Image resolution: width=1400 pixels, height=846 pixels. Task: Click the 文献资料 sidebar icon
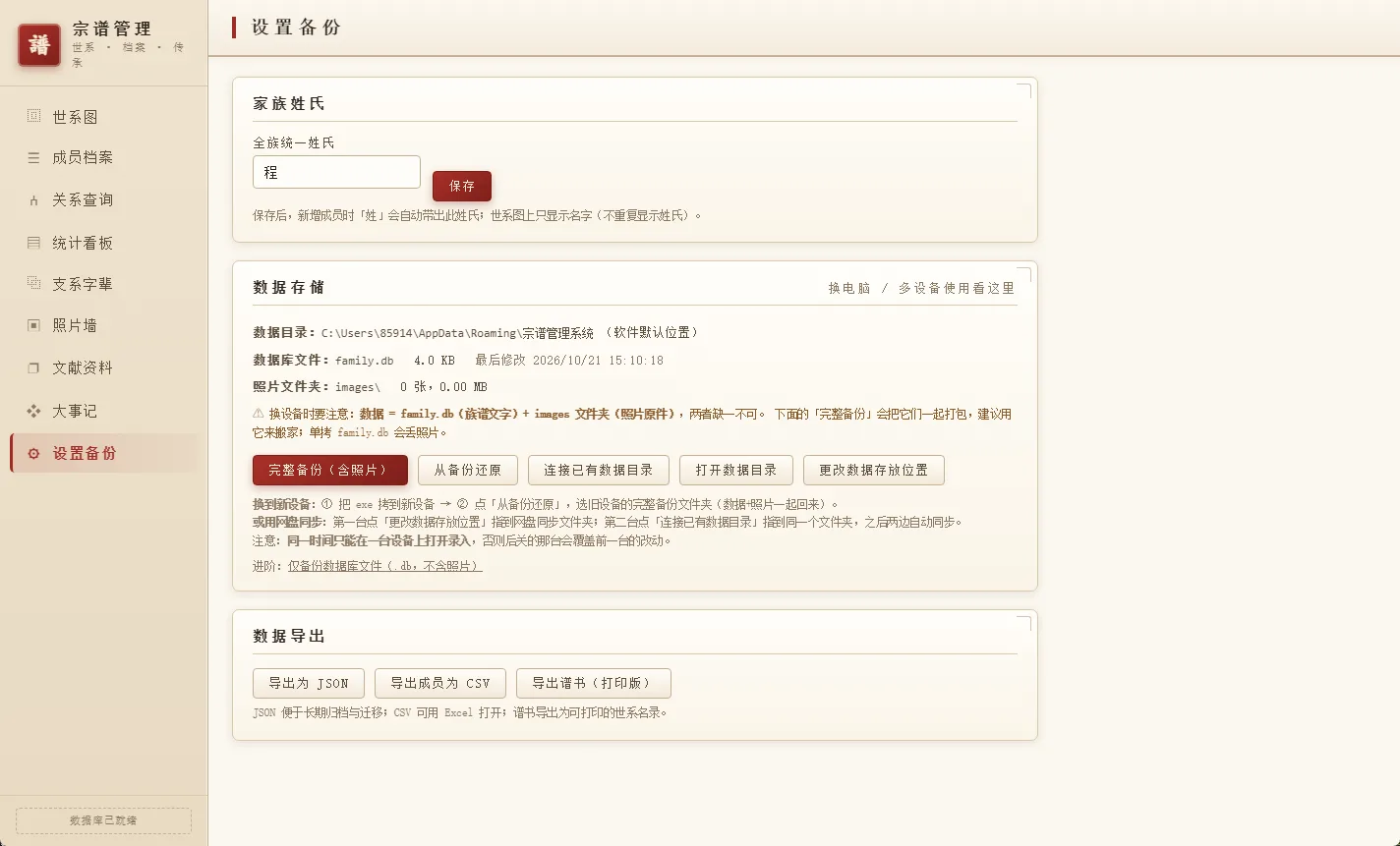[x=34, y=367]
